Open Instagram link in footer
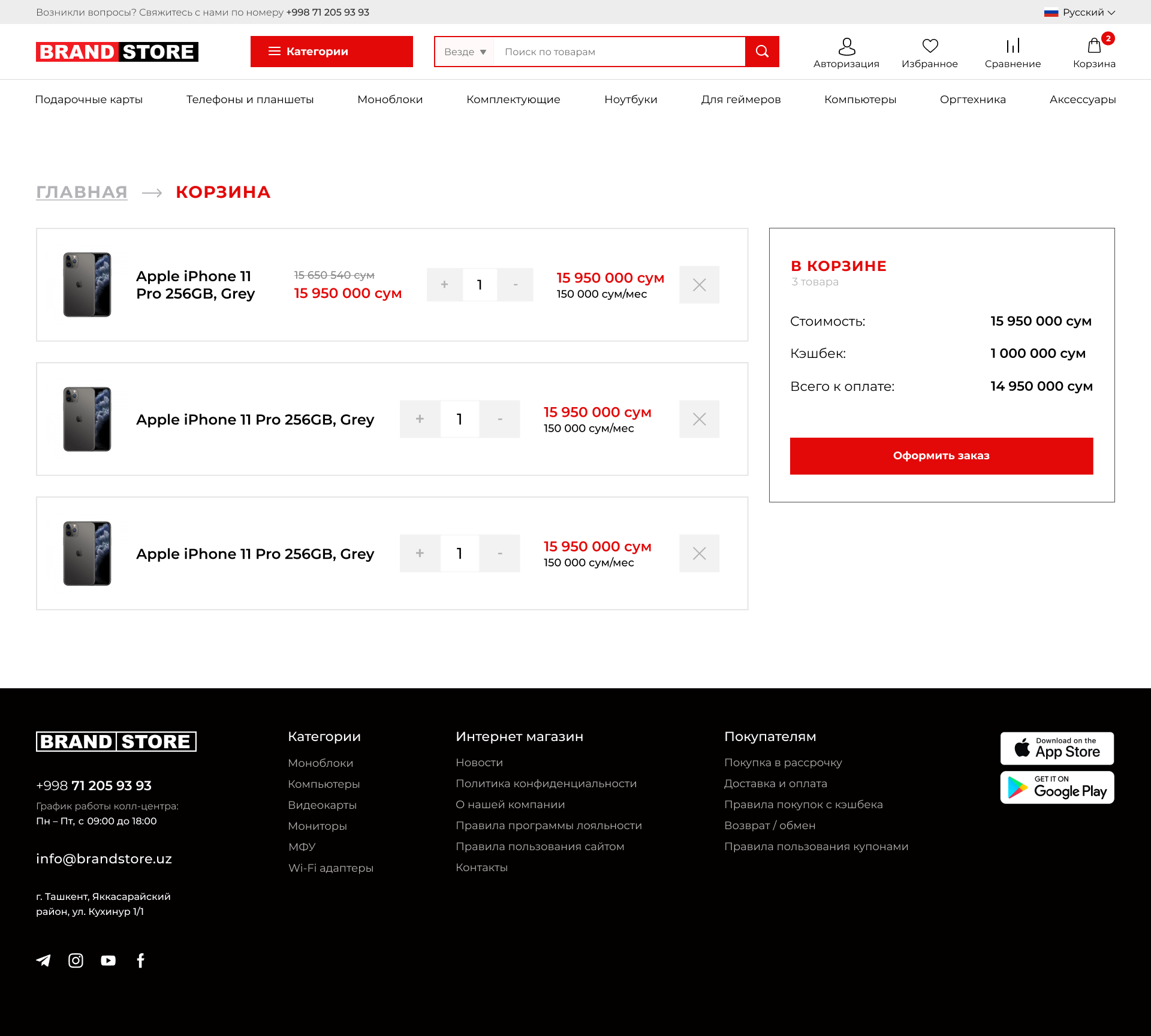Image resolution: width=1151 pixels, height=1036 pixels. pos(76,960)
